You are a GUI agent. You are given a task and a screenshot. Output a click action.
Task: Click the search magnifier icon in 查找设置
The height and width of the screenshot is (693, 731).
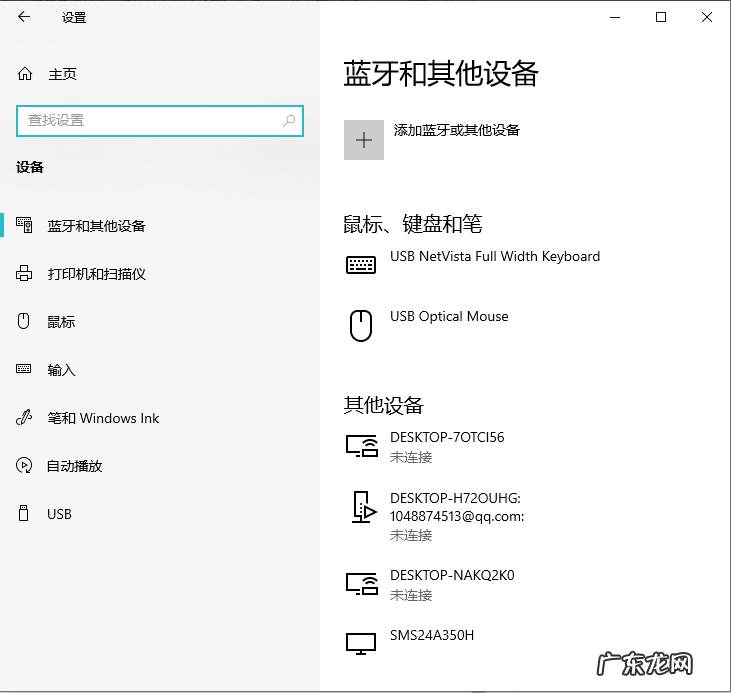click(x=289, y=121)
